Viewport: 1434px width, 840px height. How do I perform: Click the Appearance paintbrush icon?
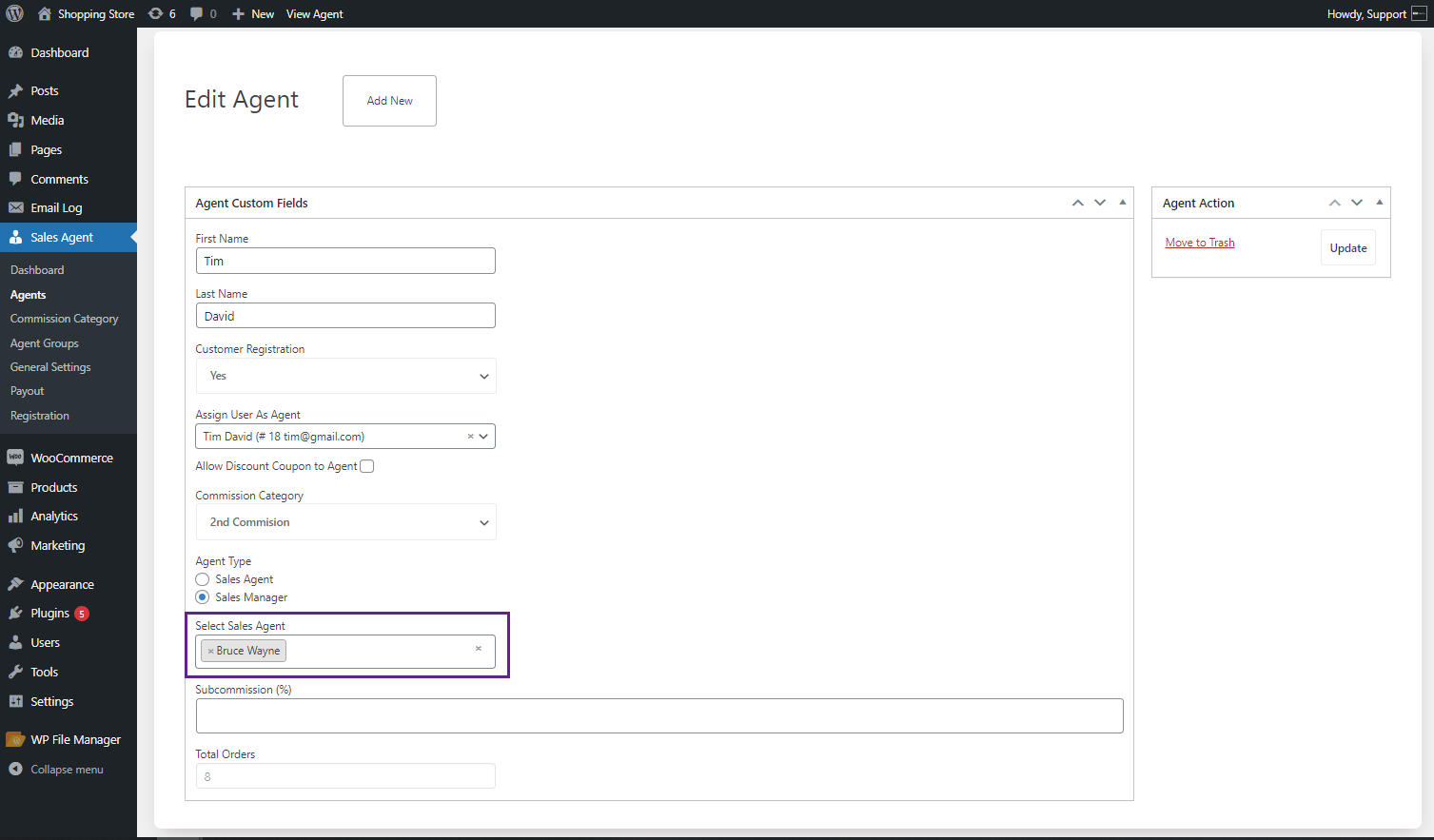15,584
